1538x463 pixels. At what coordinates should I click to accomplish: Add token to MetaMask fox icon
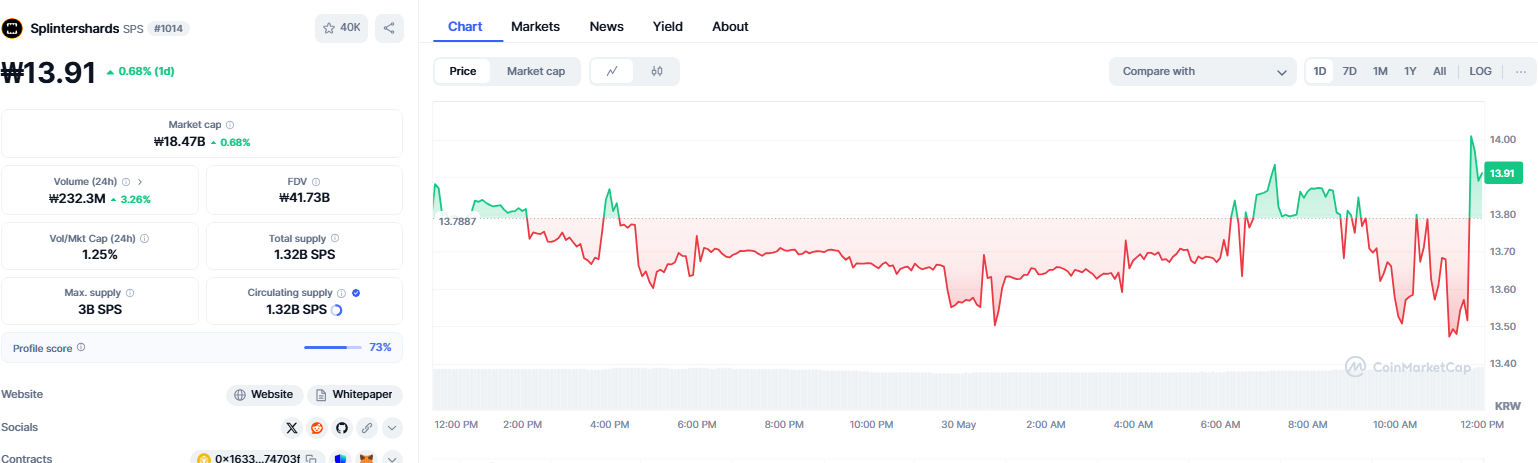click(x=367, y=458)
